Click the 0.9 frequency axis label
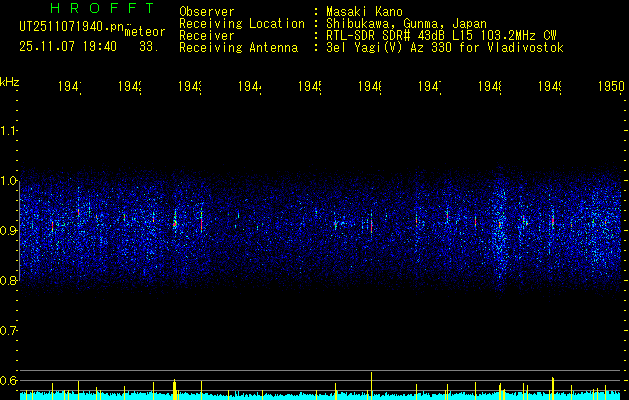 coord(8,231)
